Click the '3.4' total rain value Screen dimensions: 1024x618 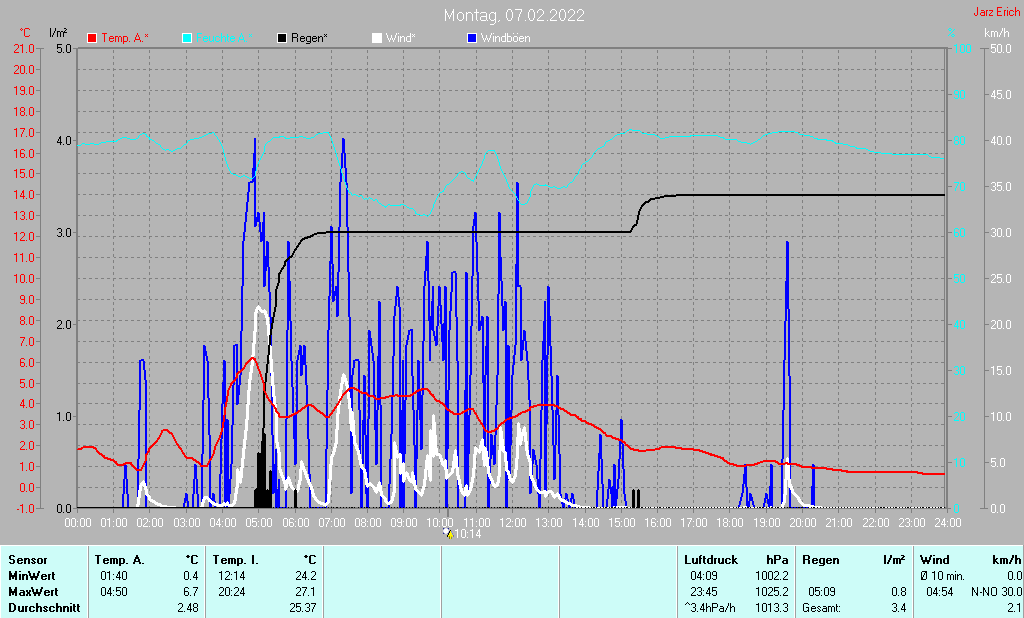click(x=899, y=608)
